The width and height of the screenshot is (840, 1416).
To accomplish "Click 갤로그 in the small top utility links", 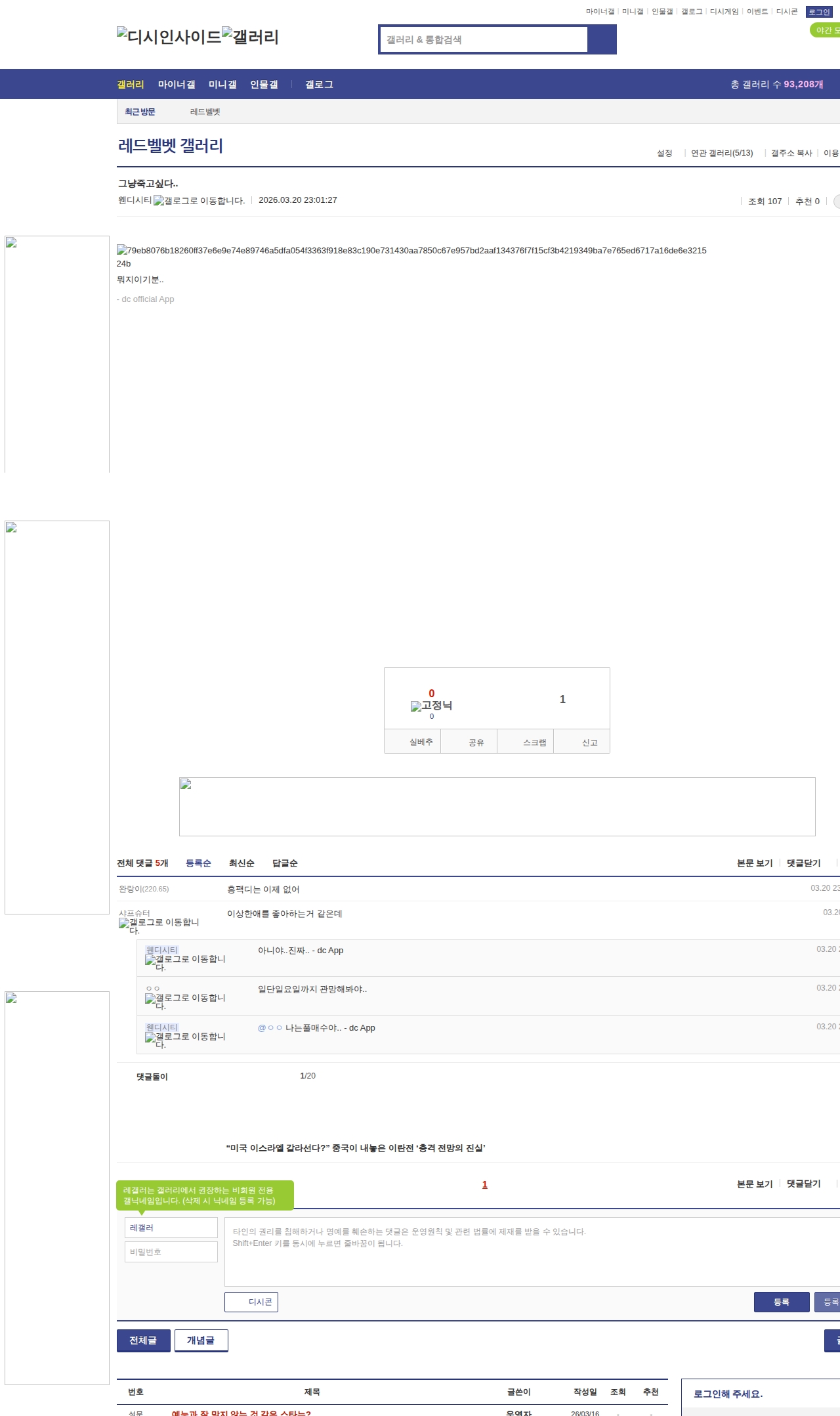I will pyautogui.click(x=692, y=12).
